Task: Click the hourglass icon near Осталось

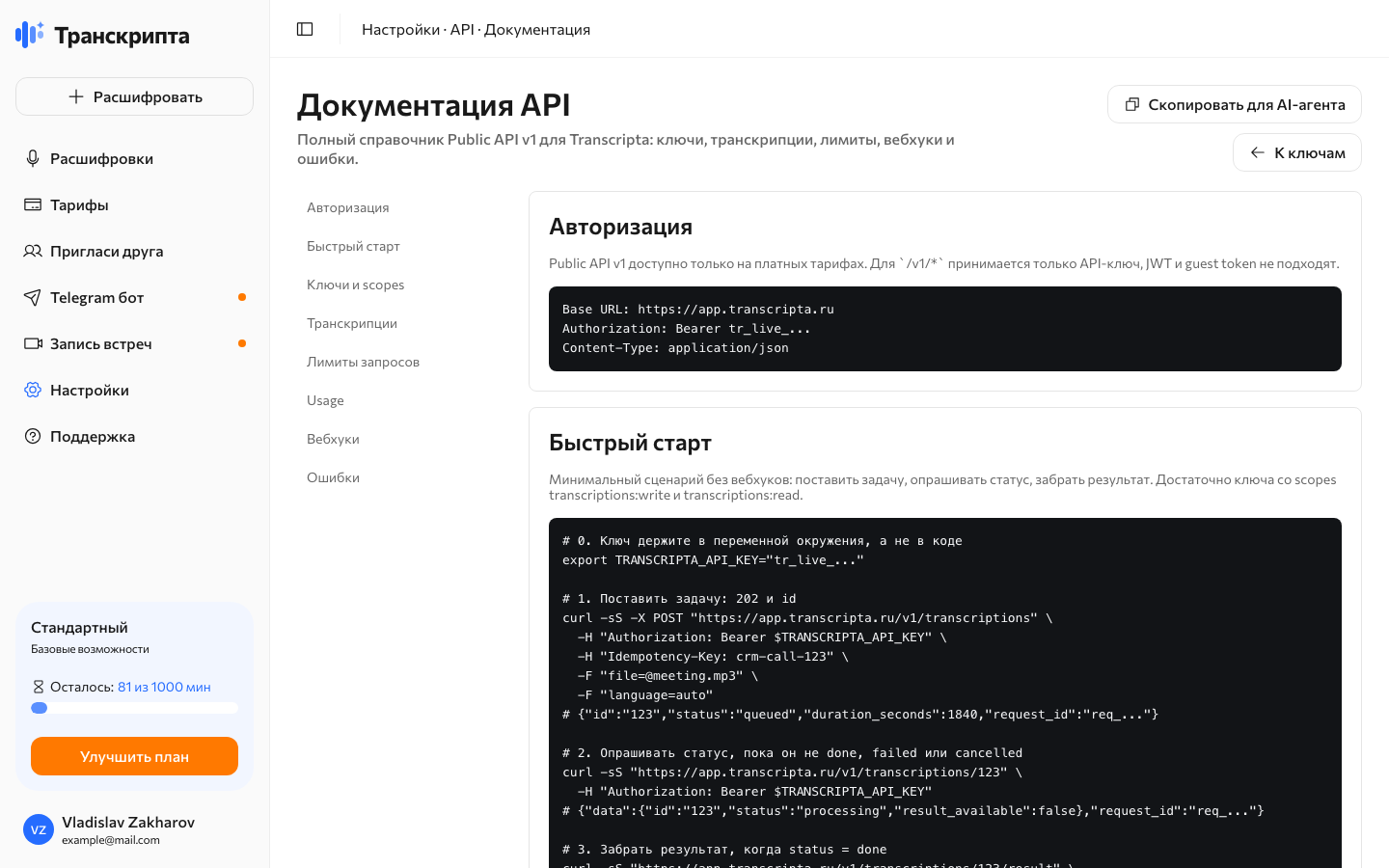Action: click(x=39, y=687)
